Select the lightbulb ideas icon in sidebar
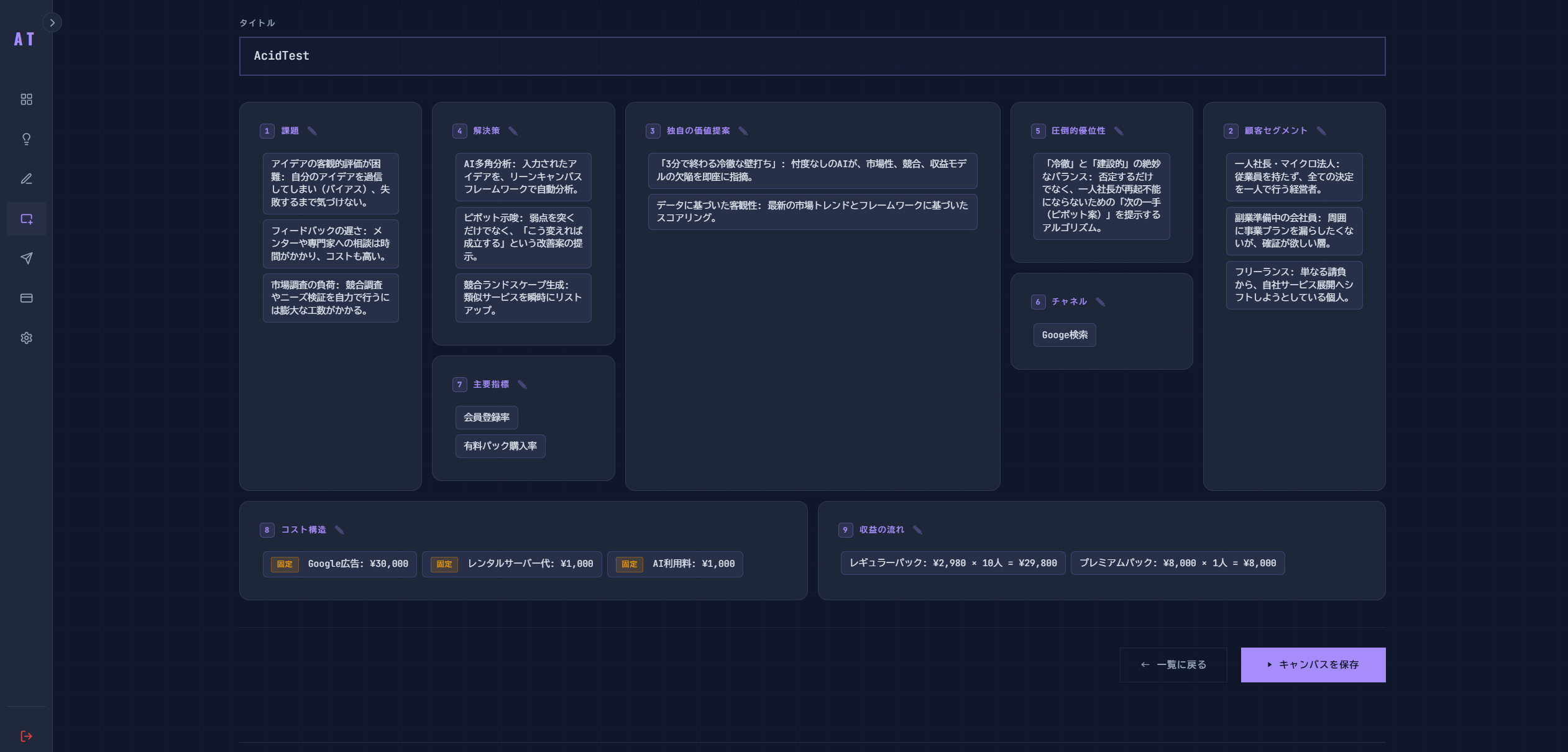The image size is (1568, 752). (26, 139)
